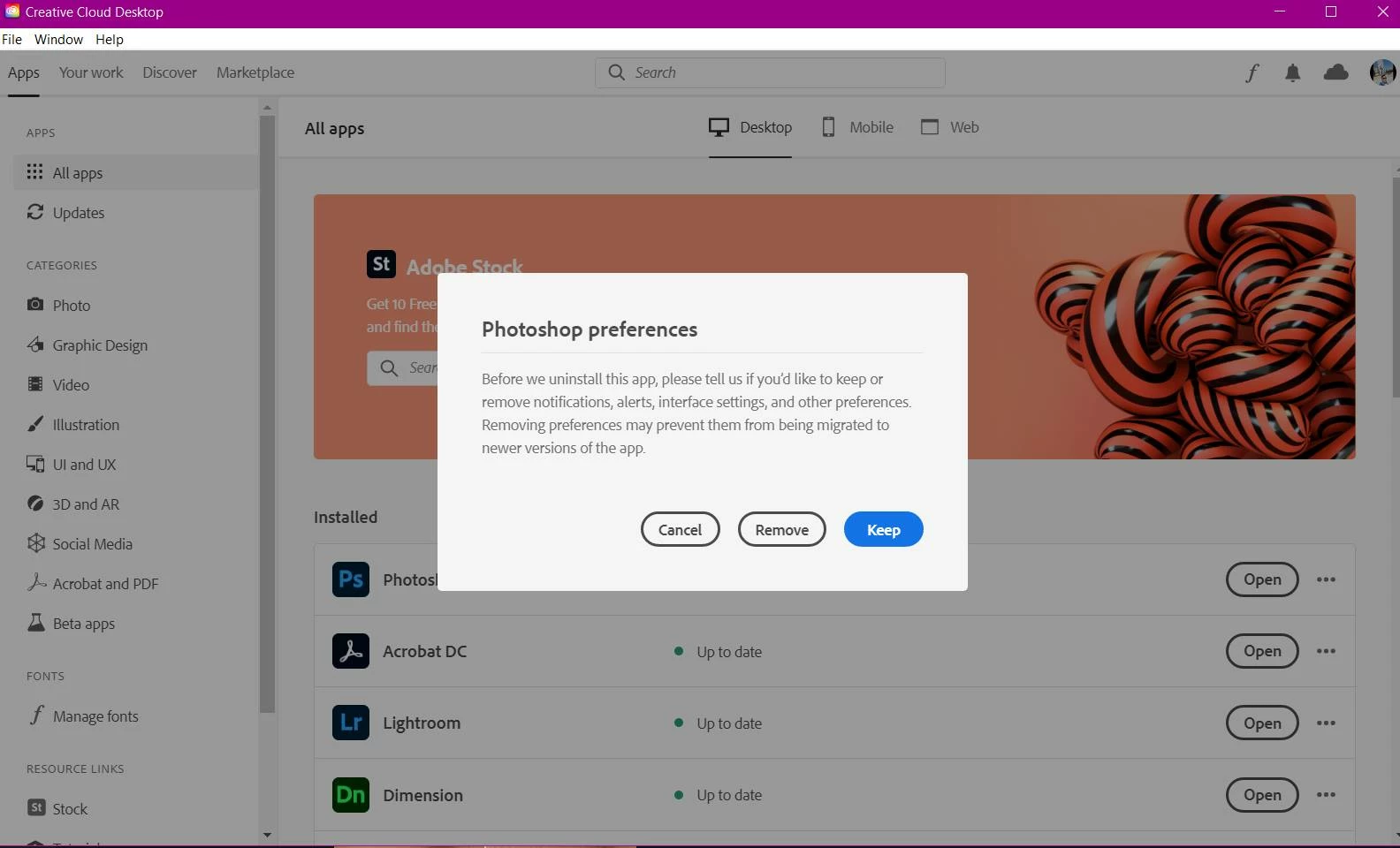Open the File menu
Screen dimensions: 1400x848
11,40
